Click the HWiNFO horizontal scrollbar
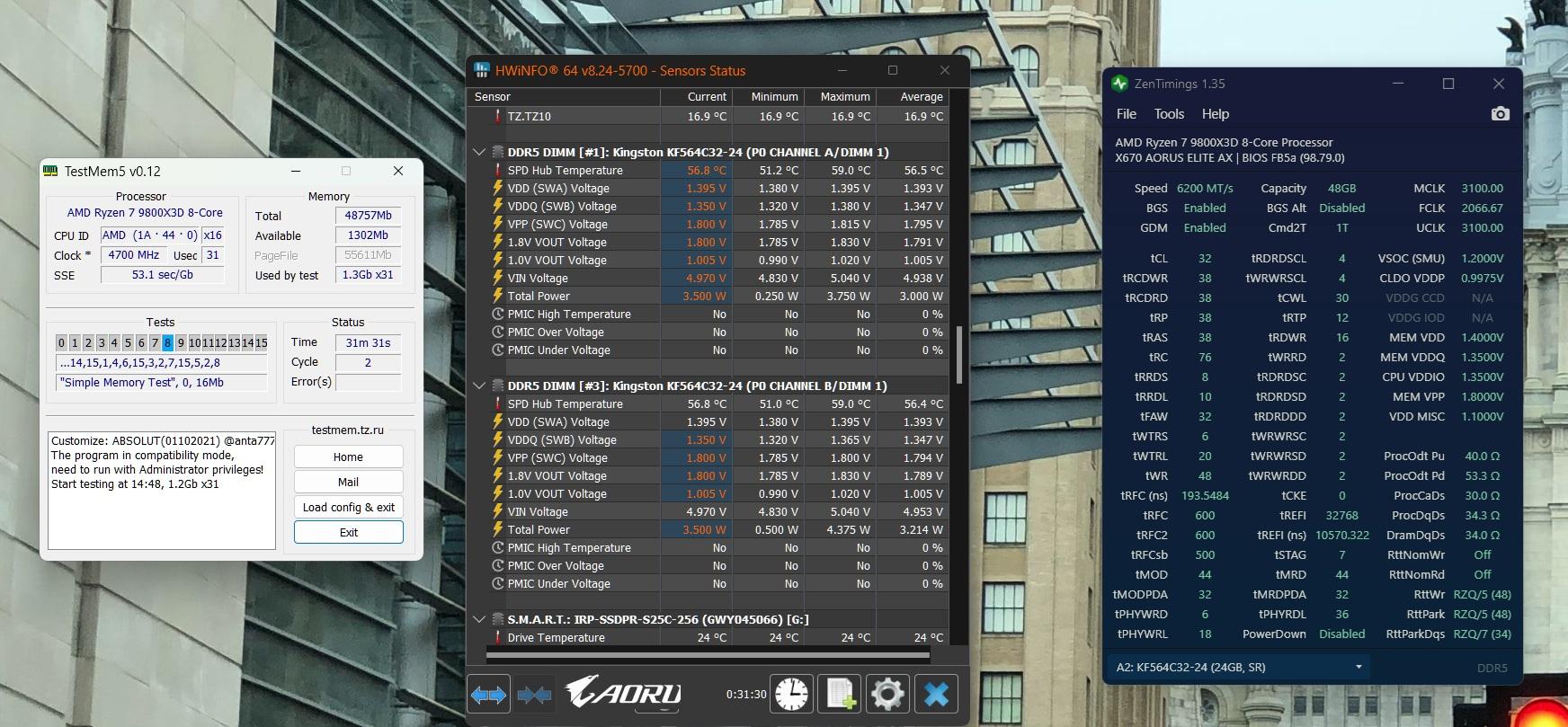 (707, 655)
